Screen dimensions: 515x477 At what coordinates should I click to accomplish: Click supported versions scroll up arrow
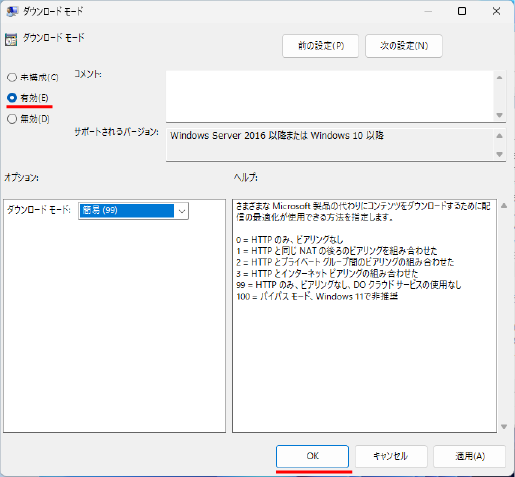point(499,136)
